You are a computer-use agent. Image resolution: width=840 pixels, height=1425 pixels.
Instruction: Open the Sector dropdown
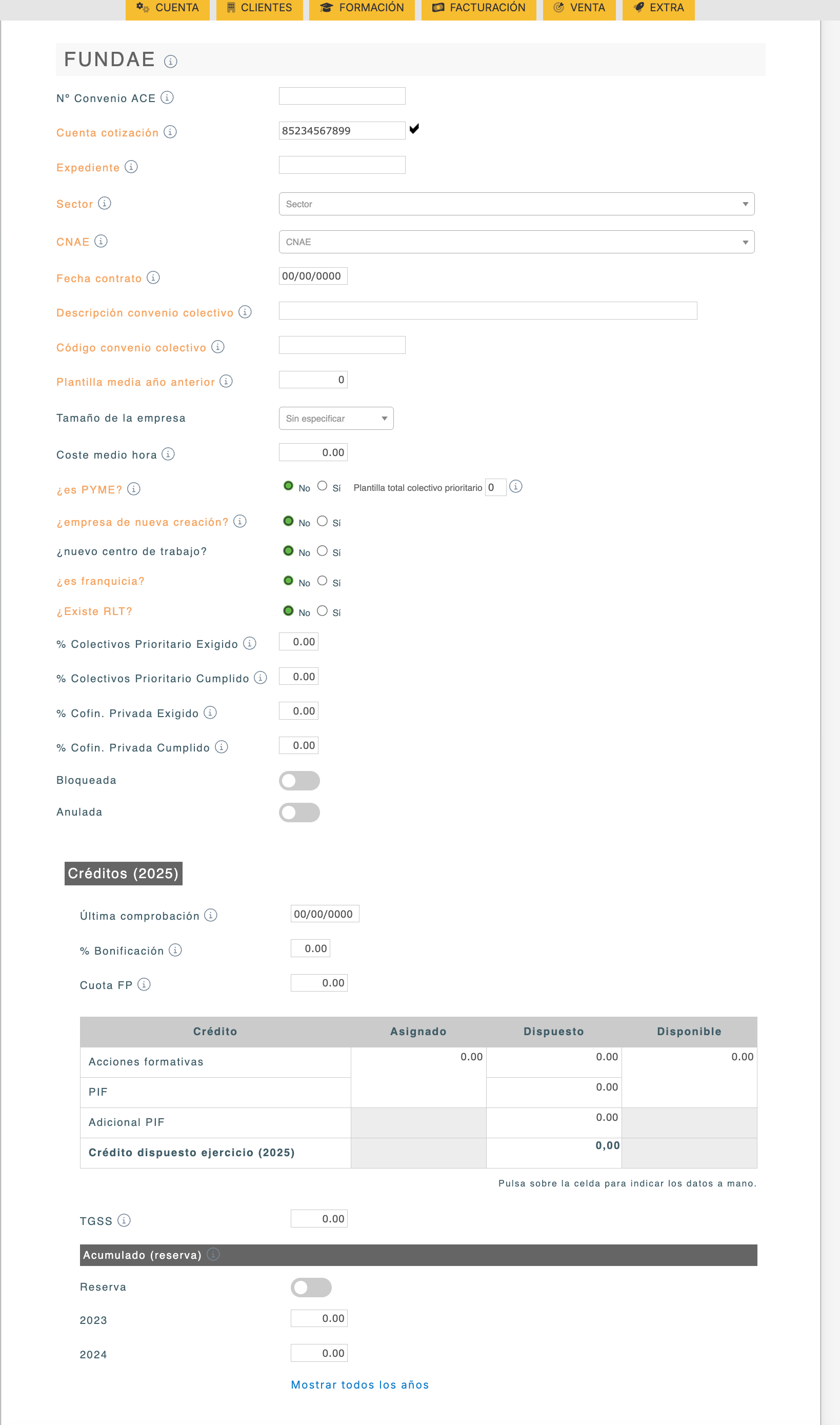click(x=517, y=204)
